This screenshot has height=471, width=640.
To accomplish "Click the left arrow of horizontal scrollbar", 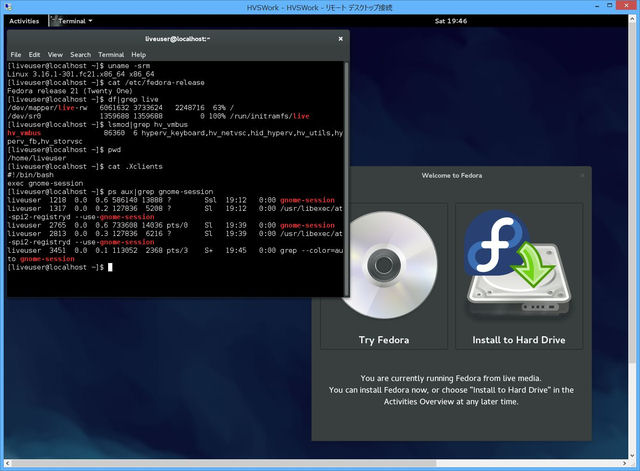I will pyautogui.click(x=8, y=463).
